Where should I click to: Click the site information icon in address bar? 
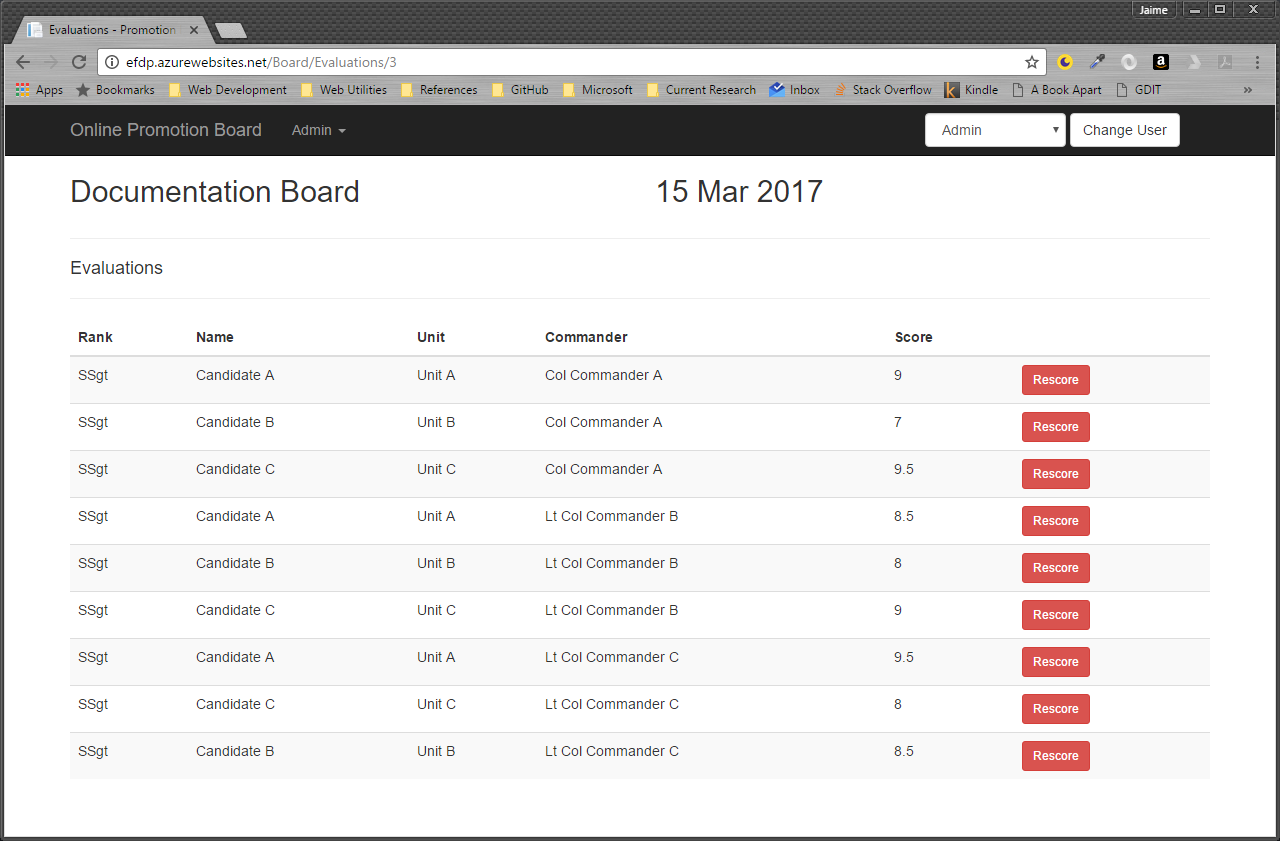coord(112,62)
